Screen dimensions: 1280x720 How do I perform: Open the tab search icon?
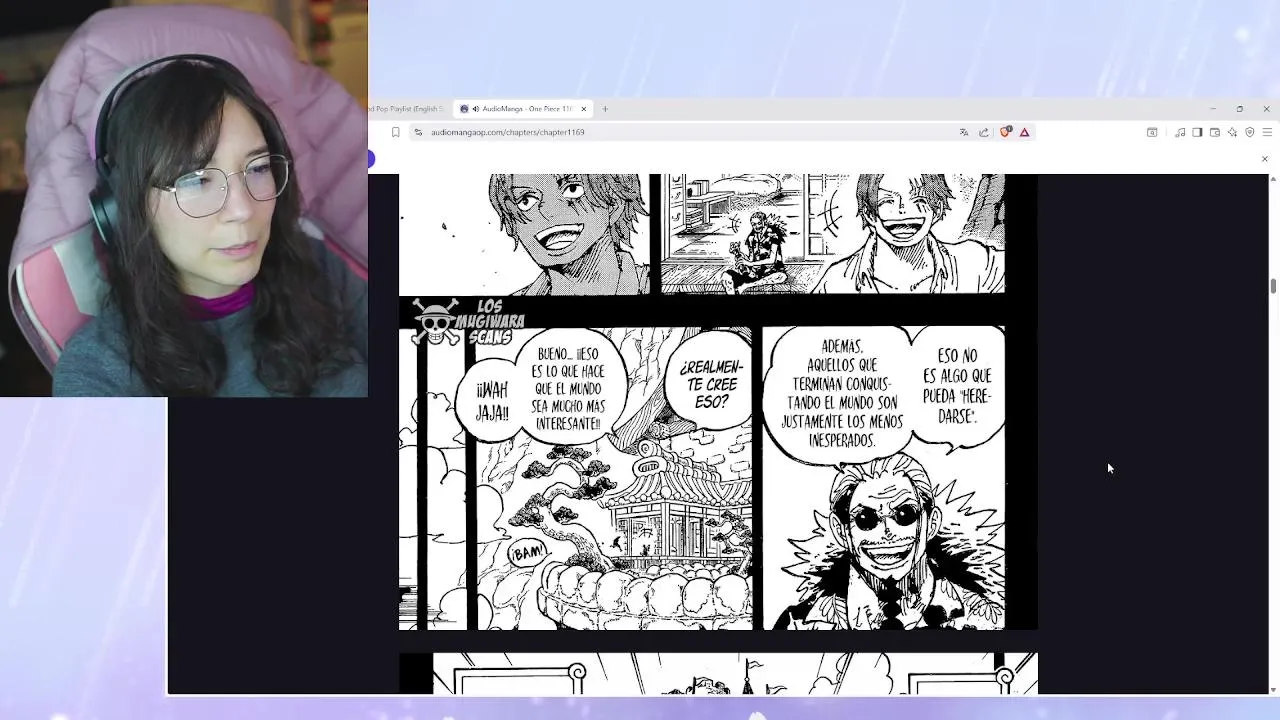[1152, 132]
